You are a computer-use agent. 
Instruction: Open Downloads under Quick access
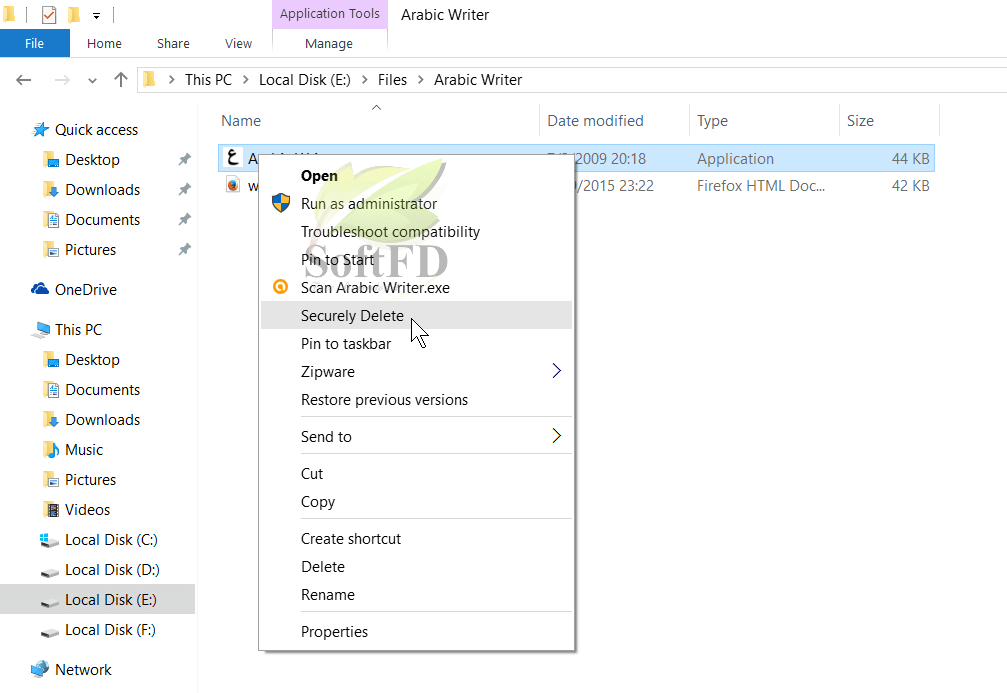[x=102, y=190]
